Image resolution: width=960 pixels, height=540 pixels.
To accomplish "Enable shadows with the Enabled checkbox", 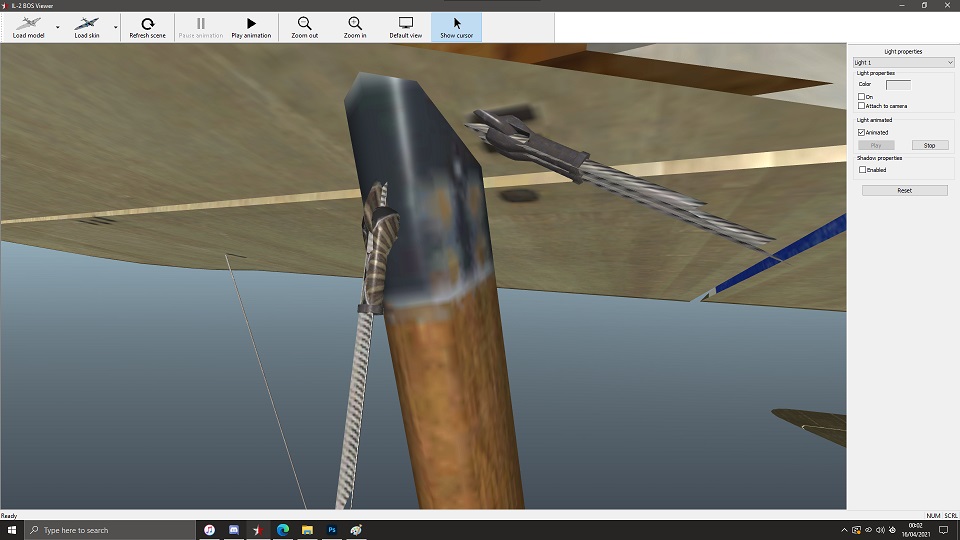I will (861, 170).
